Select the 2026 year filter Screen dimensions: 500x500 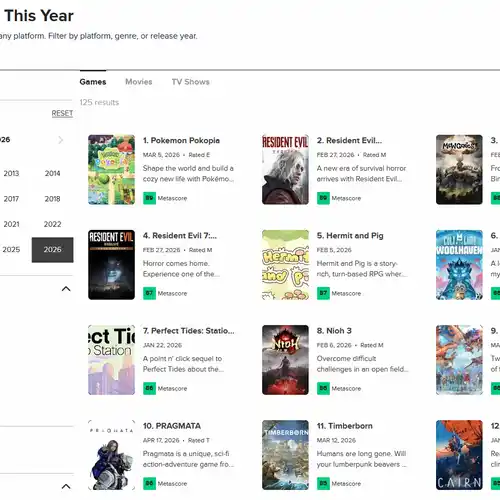coord(53,250)
